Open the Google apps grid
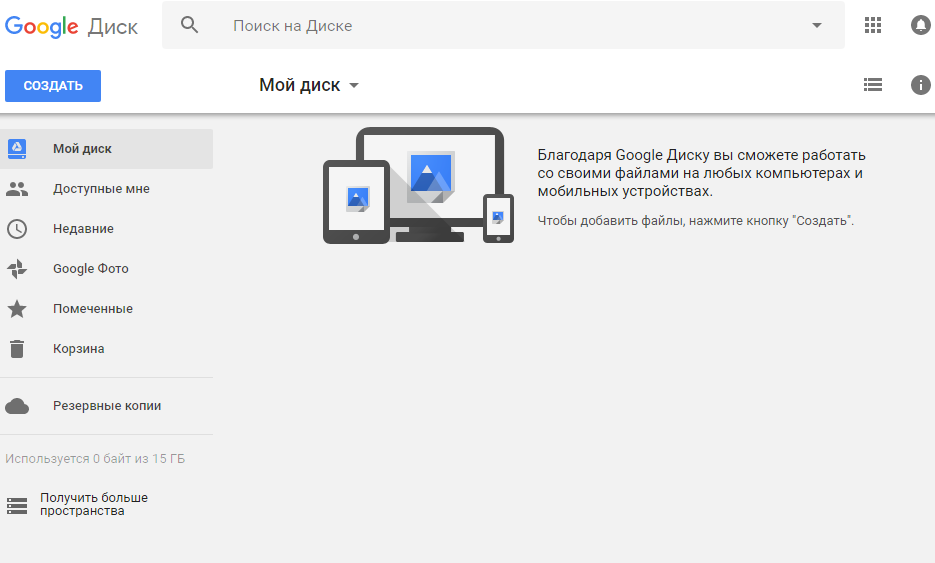Image resolution: width=935 pixels, height=563 pixels. point(873,25)
